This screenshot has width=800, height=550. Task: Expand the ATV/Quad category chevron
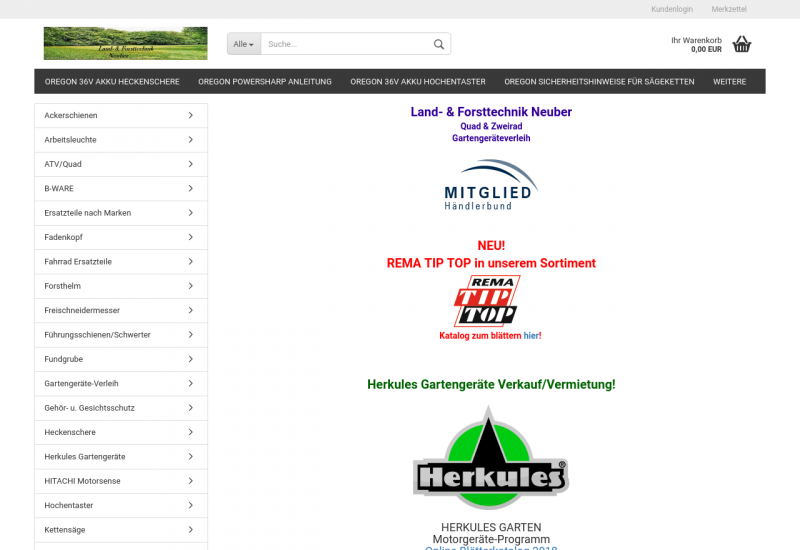coord(190,164)
